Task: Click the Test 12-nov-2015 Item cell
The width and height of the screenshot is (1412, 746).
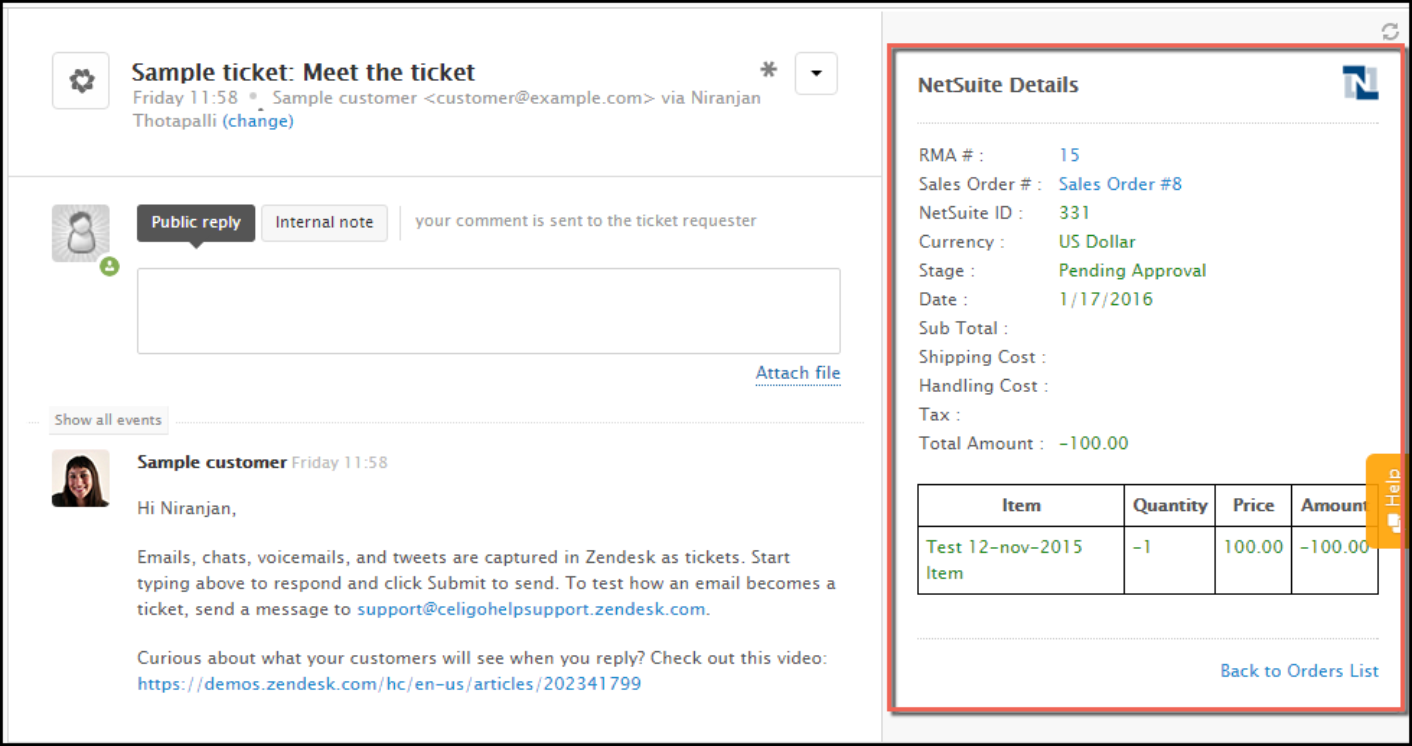Action: 1021,560
